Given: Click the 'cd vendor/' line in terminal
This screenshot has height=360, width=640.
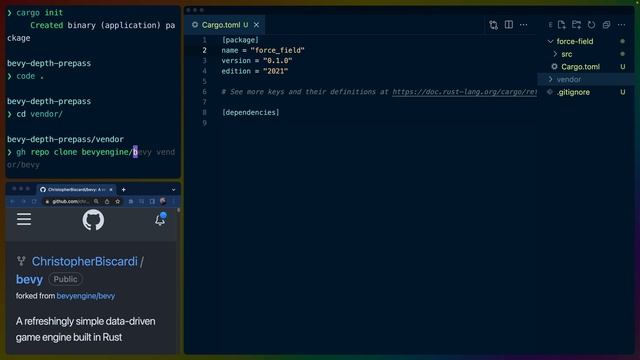Looking at the screenshot, I should click(40, 114).
